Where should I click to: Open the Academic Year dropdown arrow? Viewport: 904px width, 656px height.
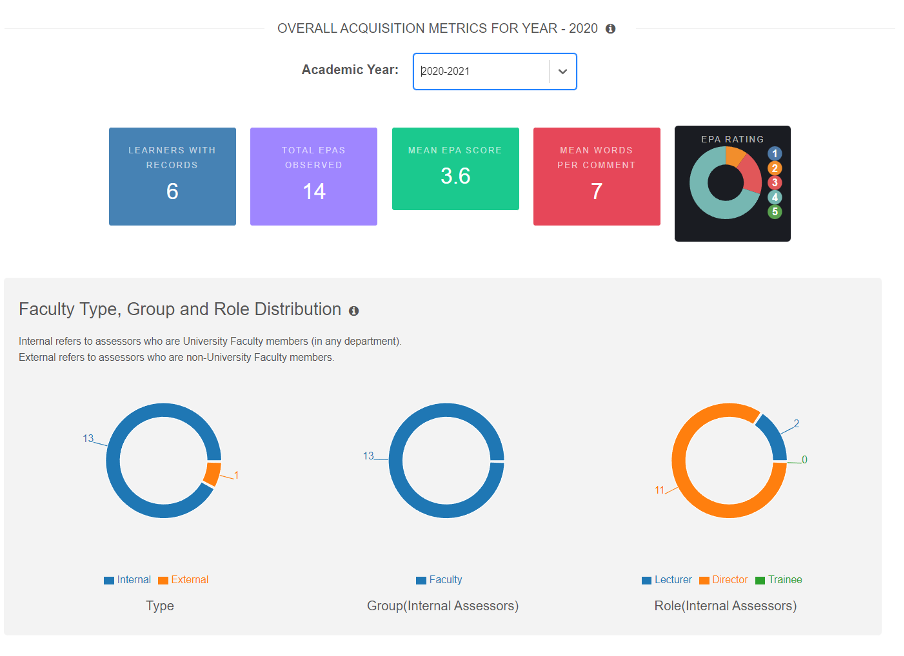(x=562, y=72)
